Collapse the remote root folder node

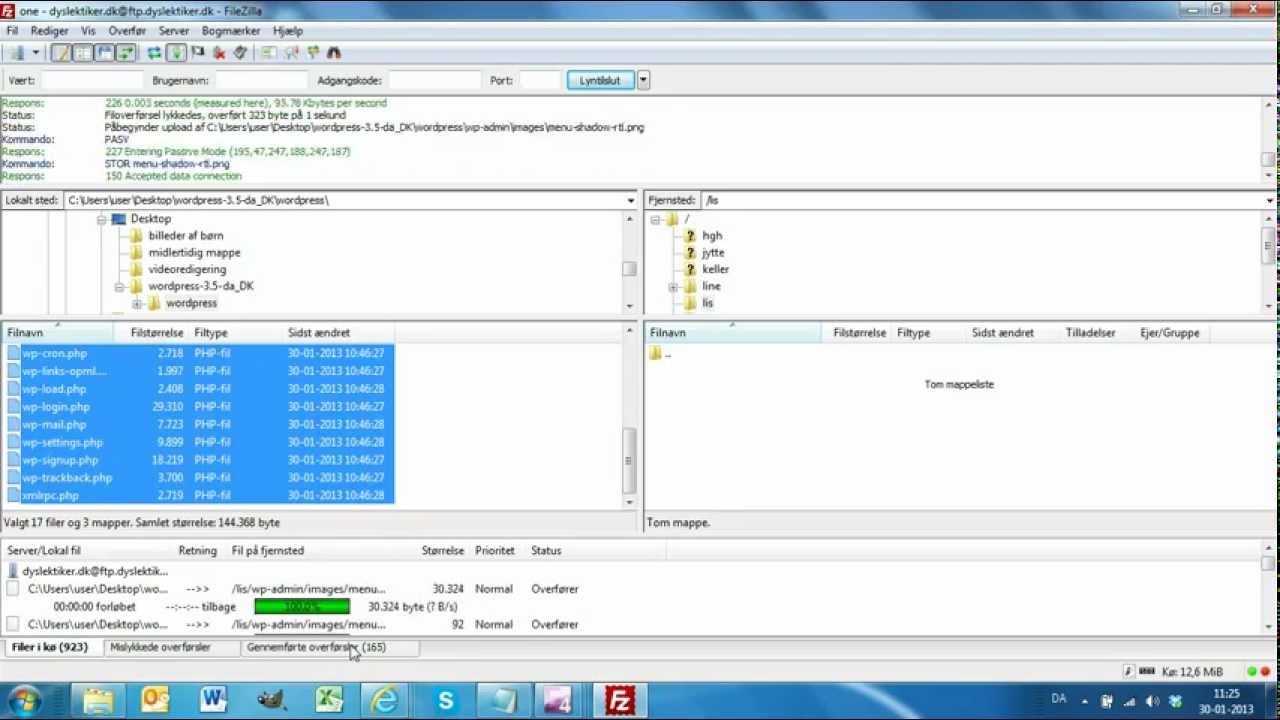pyautogui.click(x=655, y=219)
